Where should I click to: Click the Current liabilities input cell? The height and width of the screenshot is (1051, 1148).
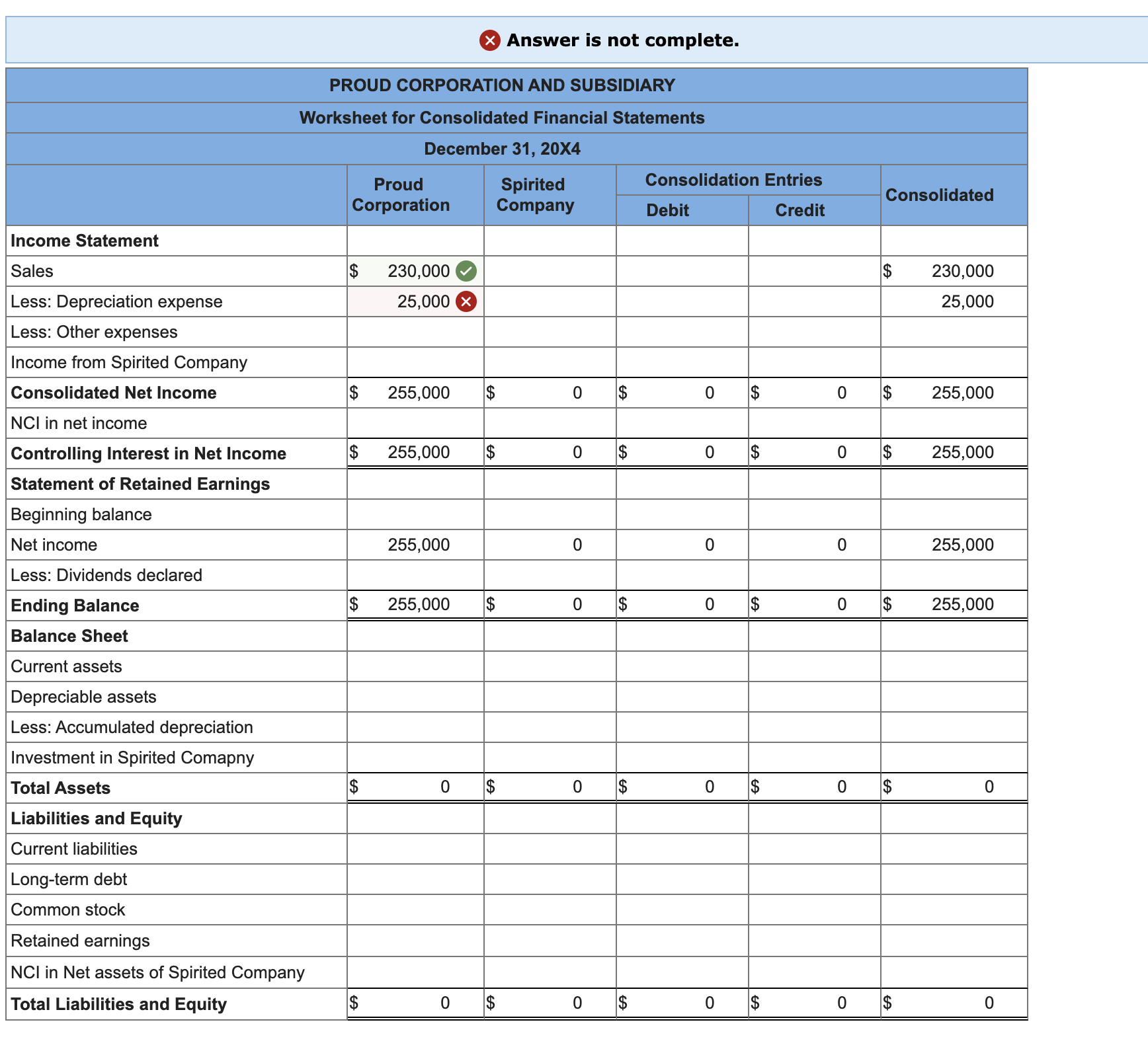[x=413, y=849]
